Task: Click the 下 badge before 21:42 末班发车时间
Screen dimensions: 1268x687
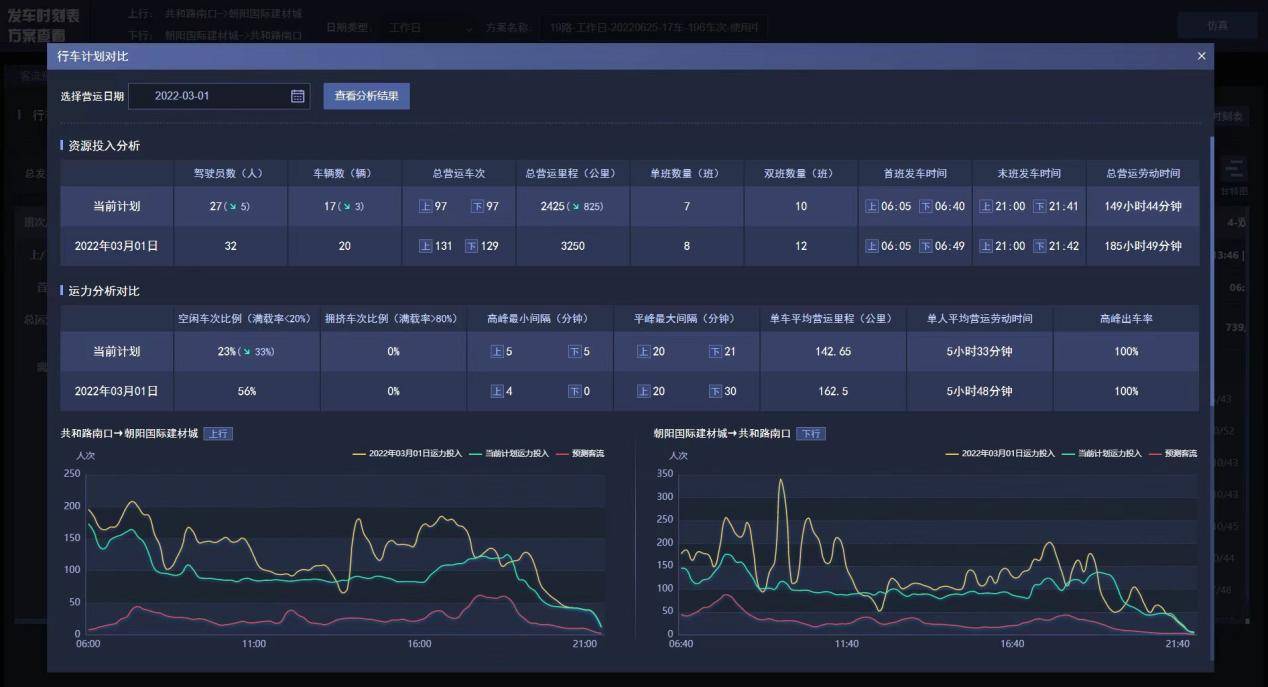Action: pyautogui.click(x=1039, y=246)
